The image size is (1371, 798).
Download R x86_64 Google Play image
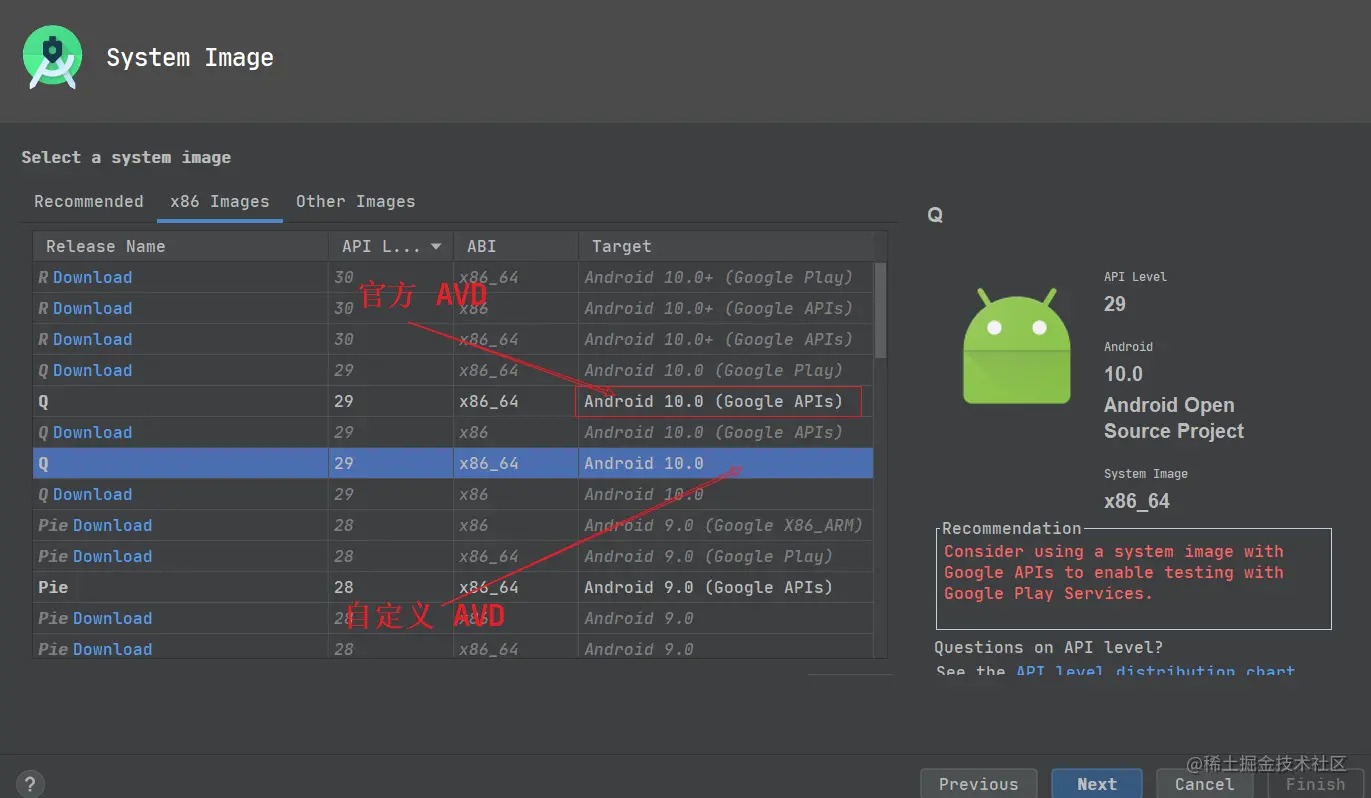[92, 277]
